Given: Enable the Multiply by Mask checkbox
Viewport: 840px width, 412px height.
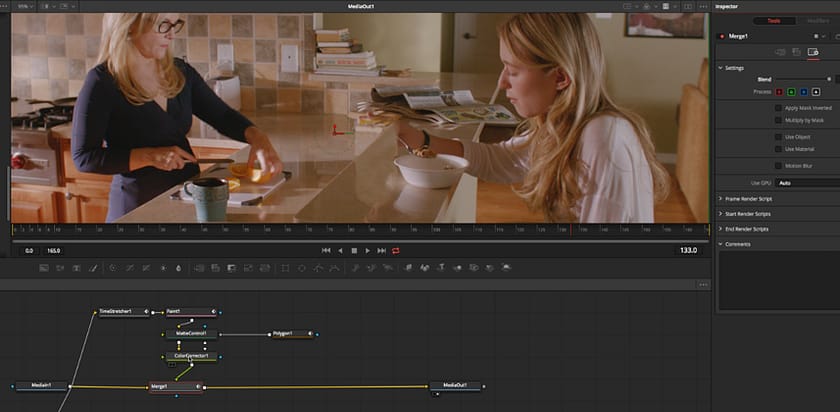Looking at the screenshot, I should point(778,120).
